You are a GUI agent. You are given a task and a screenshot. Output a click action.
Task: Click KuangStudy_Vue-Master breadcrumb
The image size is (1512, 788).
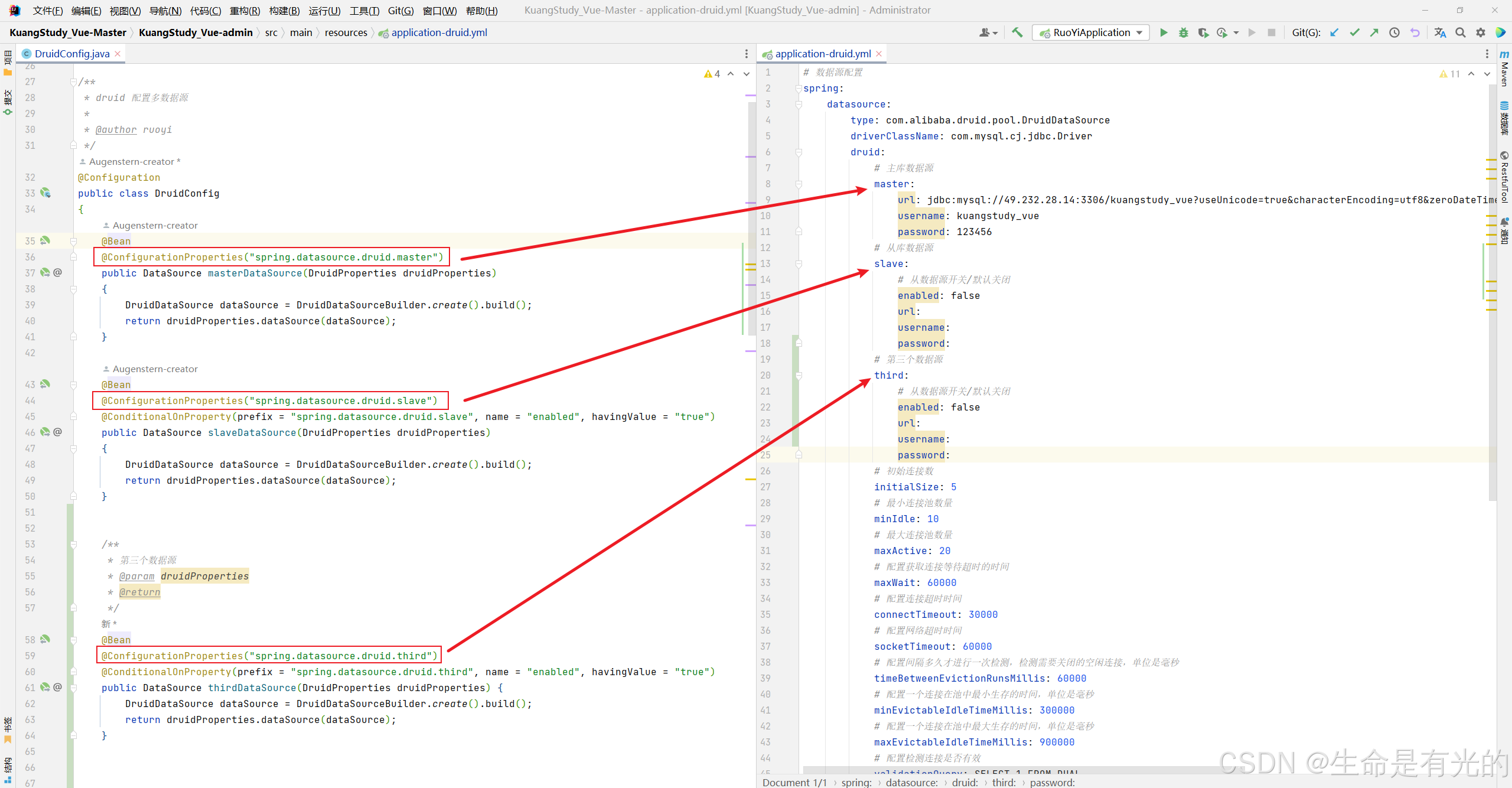68,32
